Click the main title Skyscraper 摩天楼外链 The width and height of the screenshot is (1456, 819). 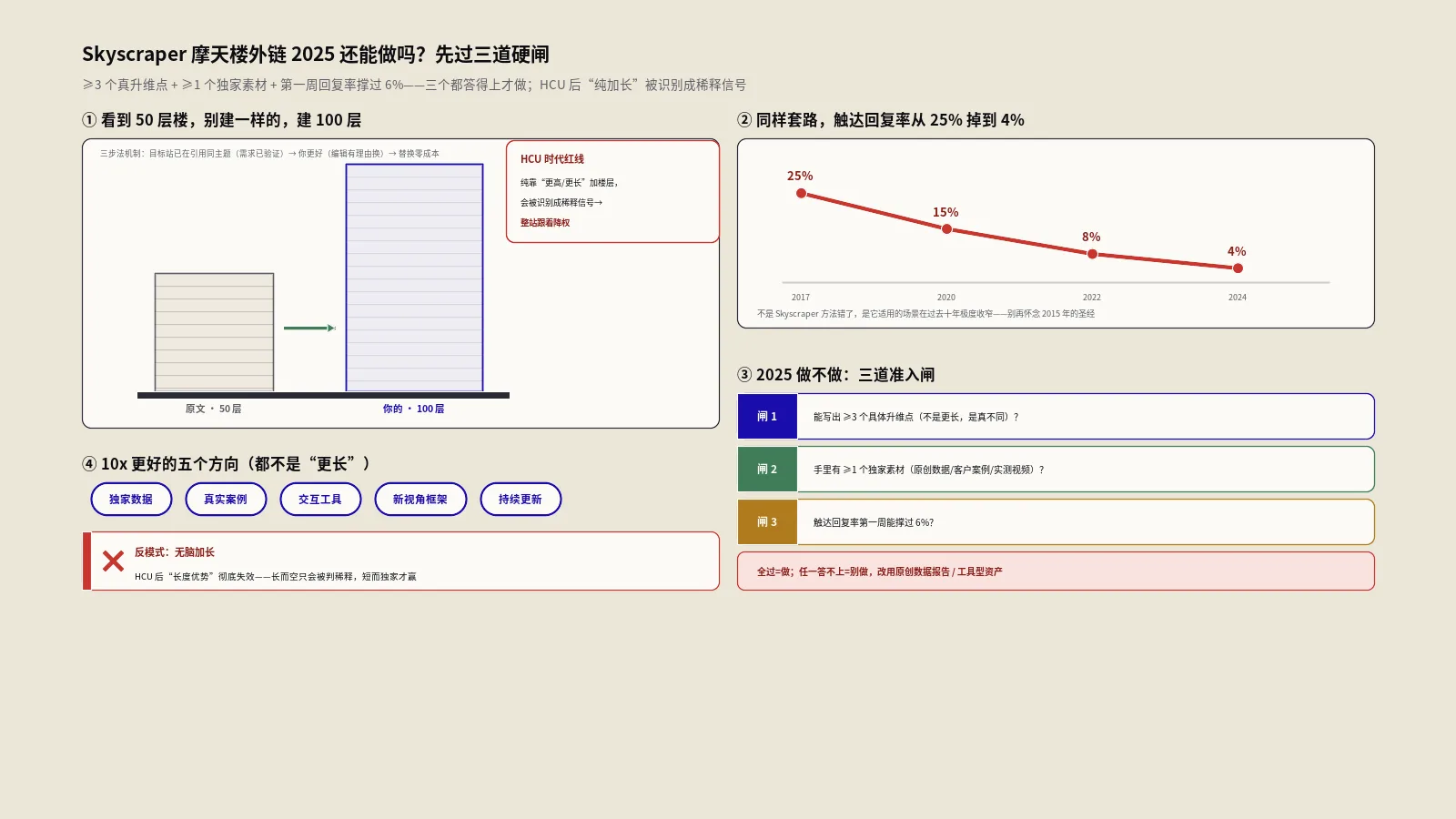(x=316, y=55)
